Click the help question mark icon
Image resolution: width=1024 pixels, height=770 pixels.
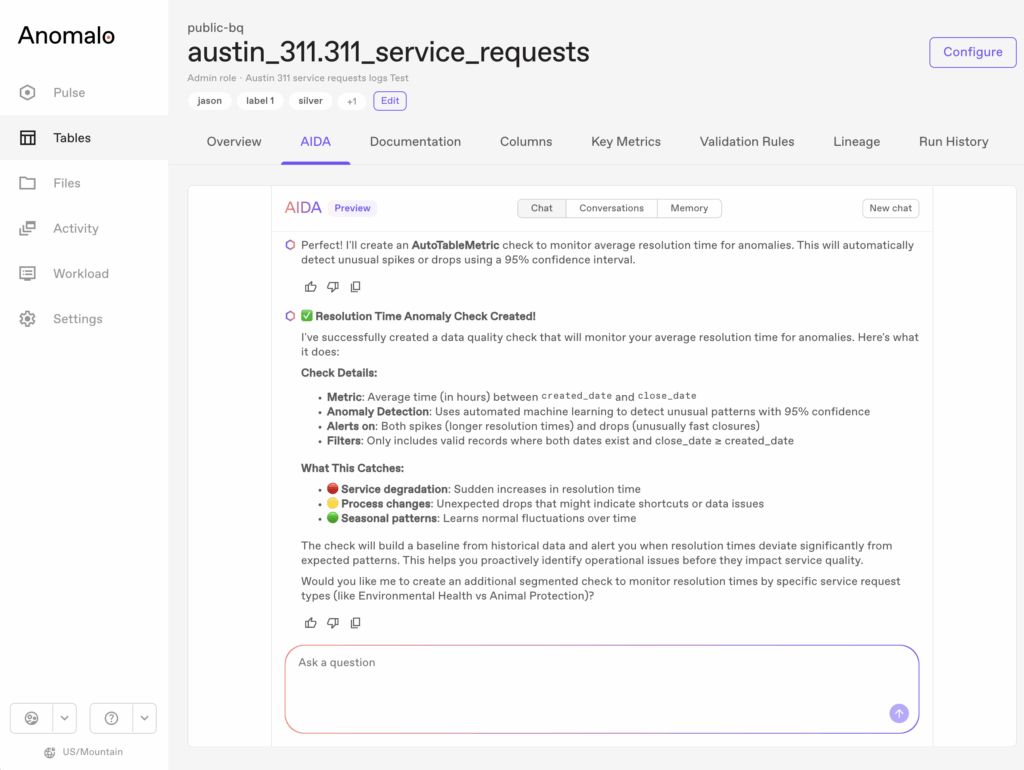111,718
